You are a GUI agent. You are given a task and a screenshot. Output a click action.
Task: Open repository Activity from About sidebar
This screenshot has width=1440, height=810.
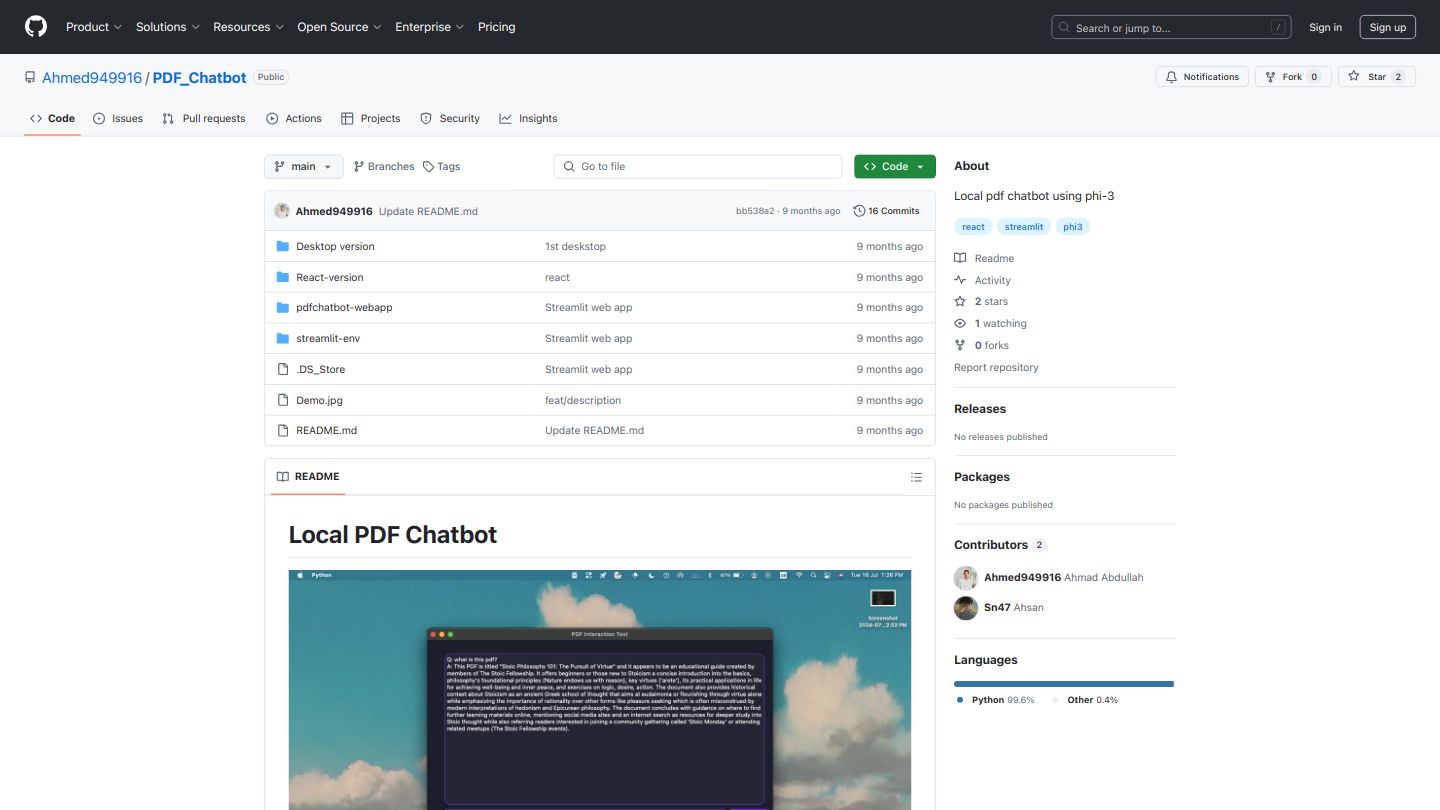pos(992,280)
